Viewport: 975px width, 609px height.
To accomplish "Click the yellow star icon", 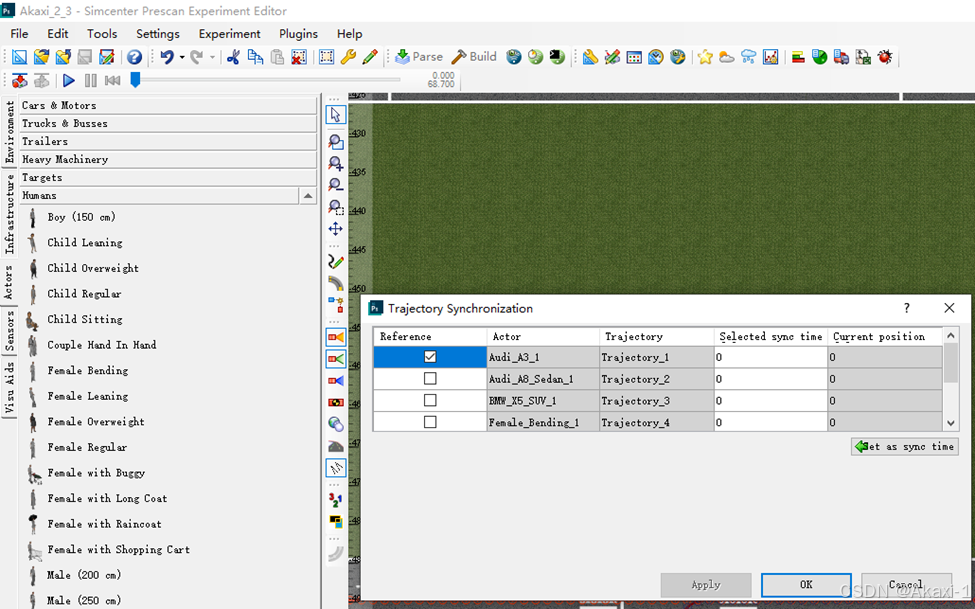I will click(705, 57).
